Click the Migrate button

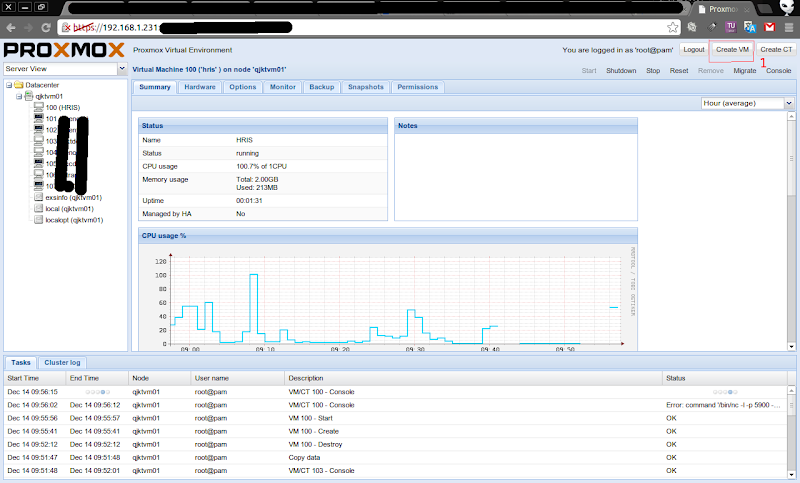745,71
